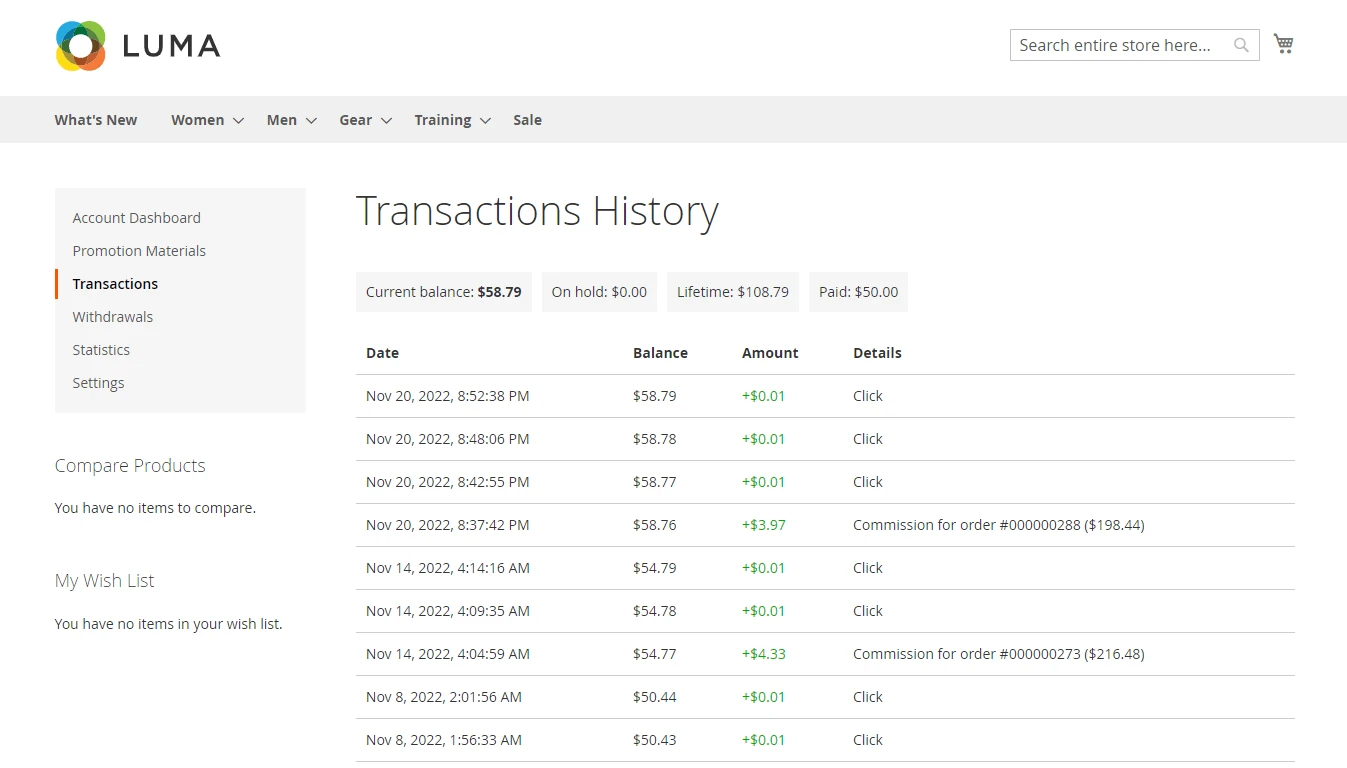The image size is (1347, 768).
Task: Open Promotion Materials in sidebar
Action: pos(139,251)
